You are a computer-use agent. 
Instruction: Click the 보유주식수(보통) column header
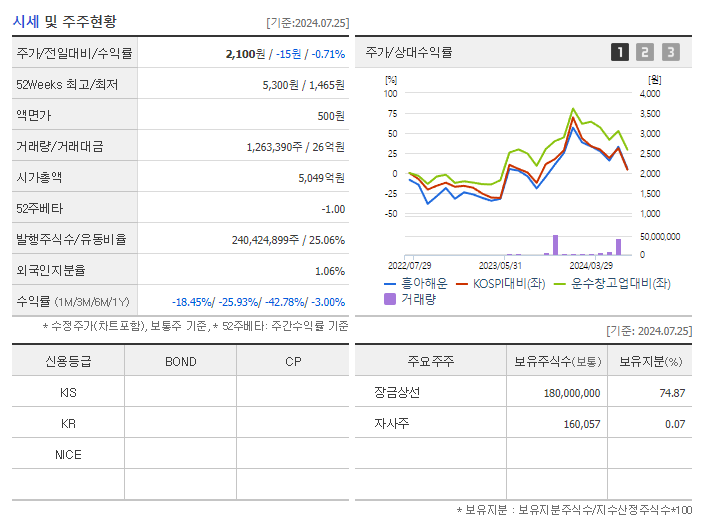(x=557, y=361)
